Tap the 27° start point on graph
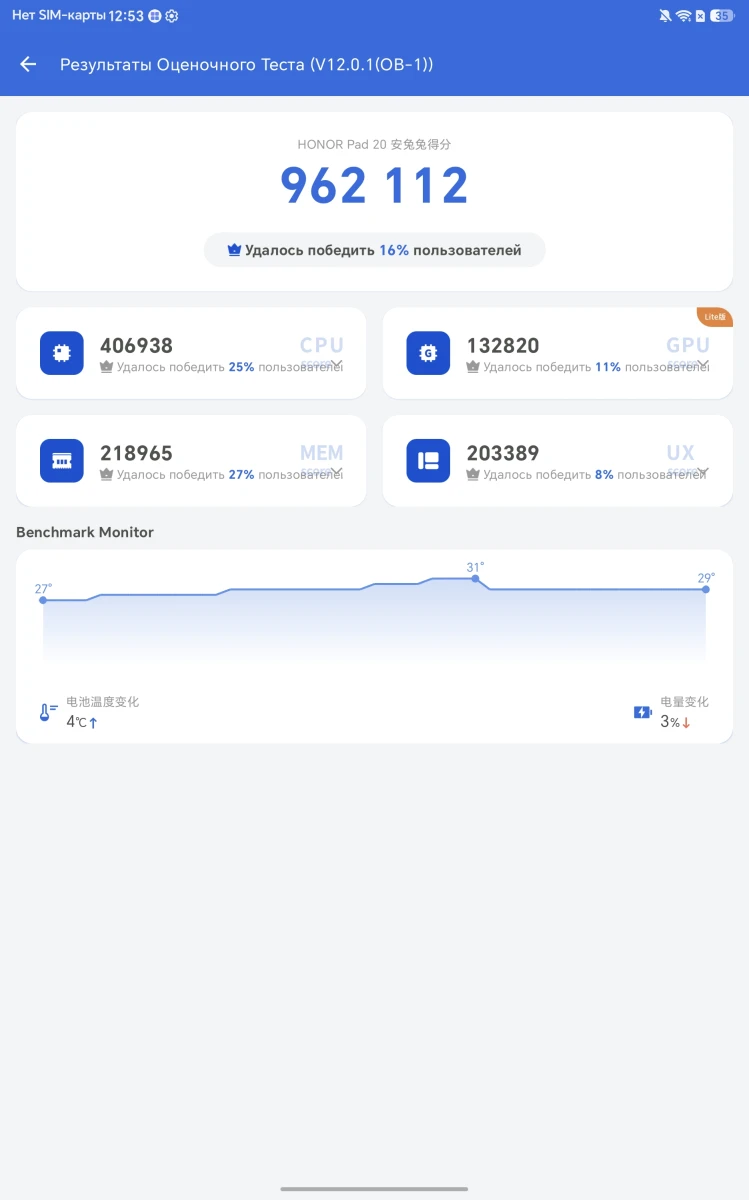This screenshot has width=749, height=1200. [x=43, y=600]
